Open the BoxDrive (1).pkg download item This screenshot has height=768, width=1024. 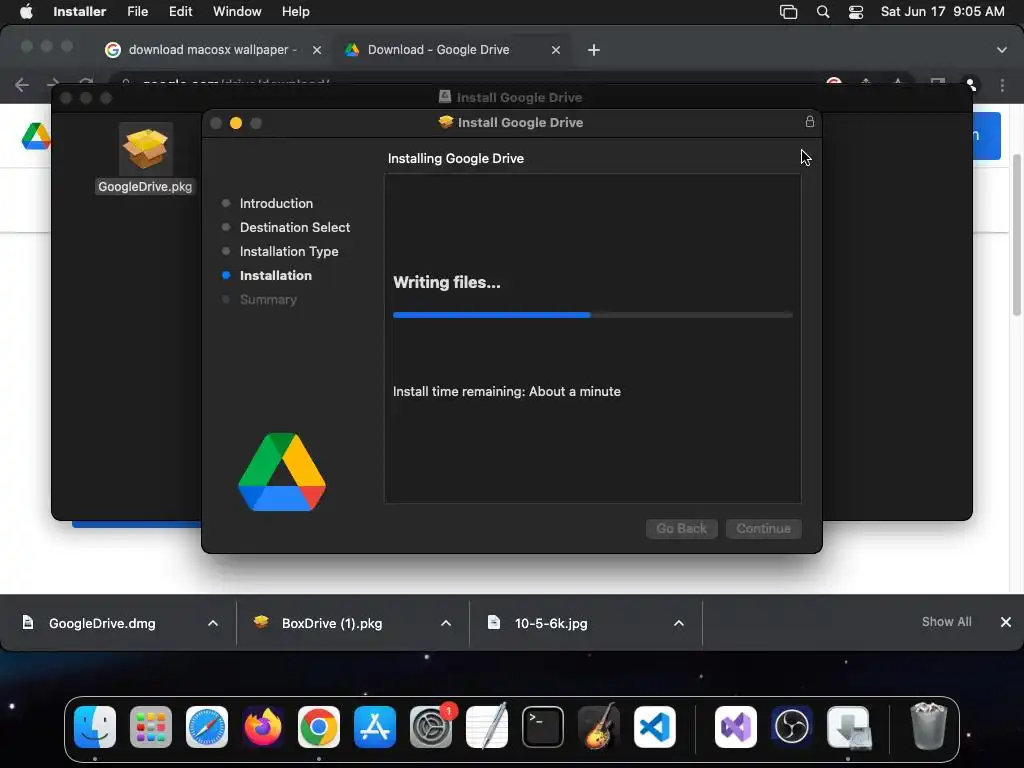coord(332,623)
